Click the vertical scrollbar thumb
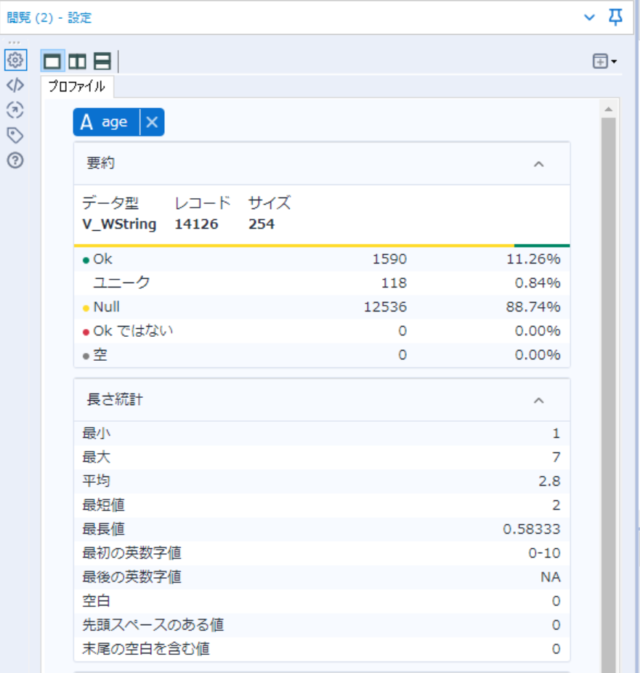 (609, 395)
